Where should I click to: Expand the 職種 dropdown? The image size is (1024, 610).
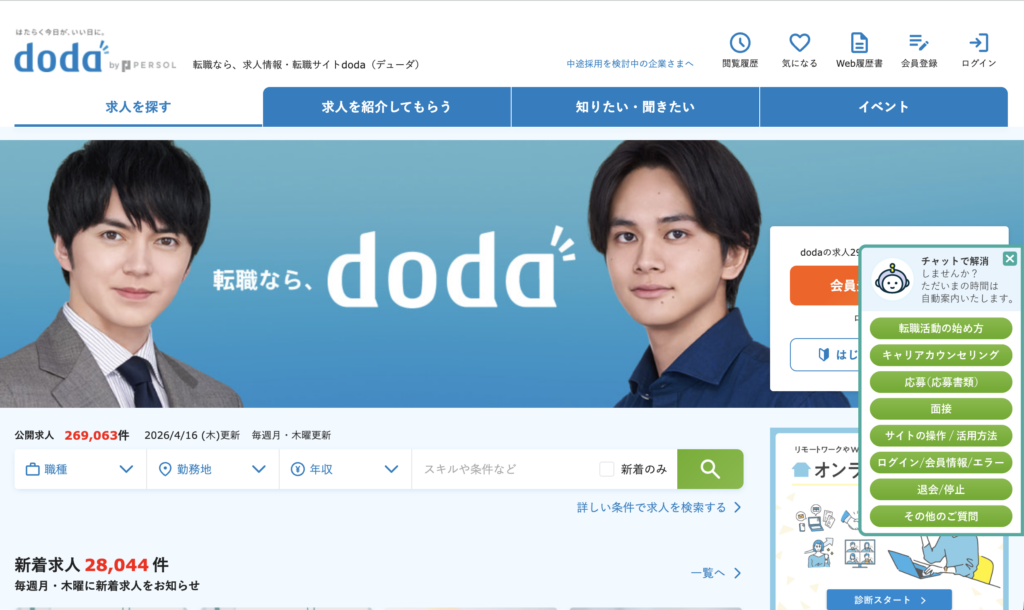[80, 469]
